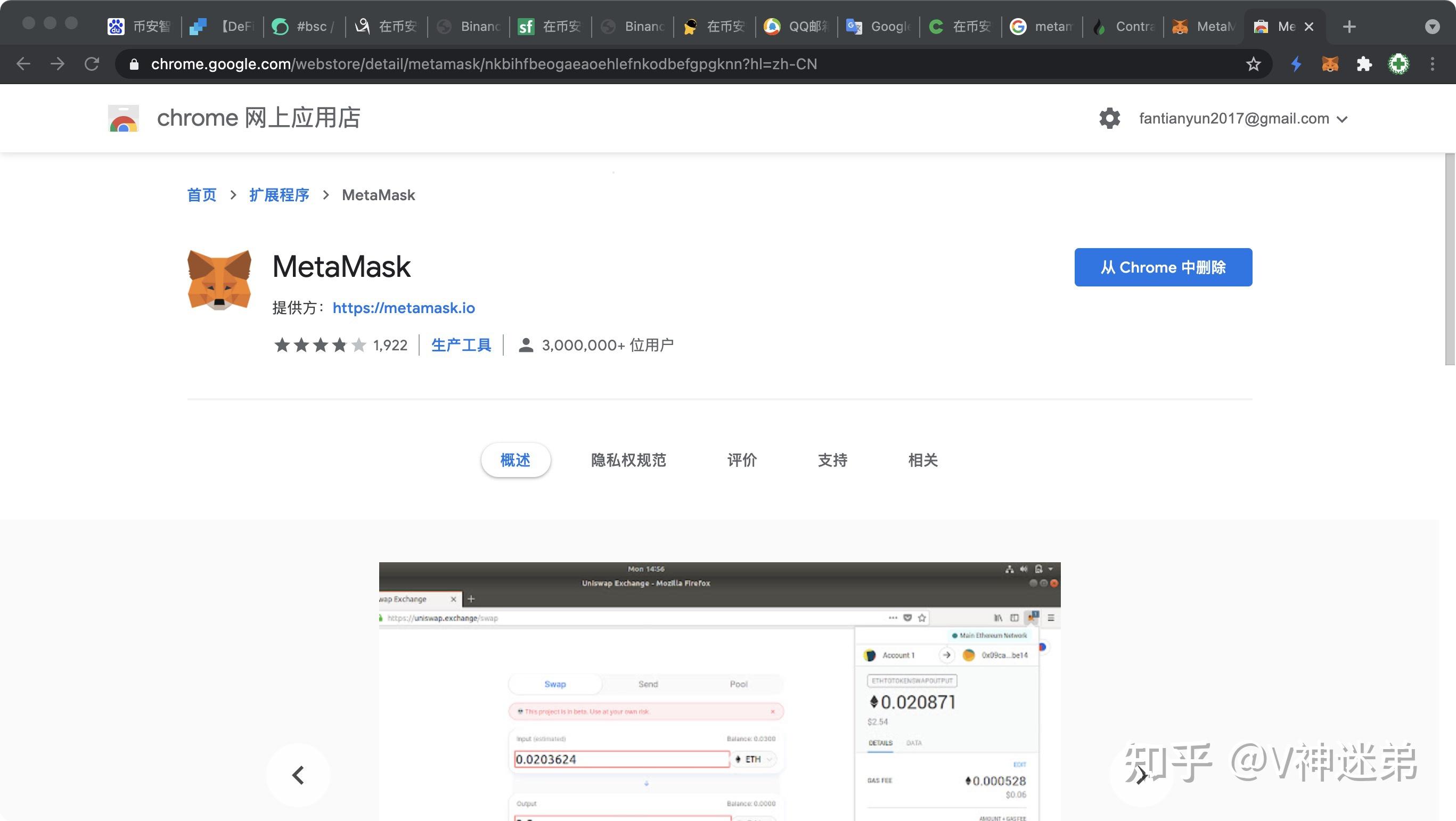Click the Chrome Web Store logo
The image size is (1456, 821).
pos(123,119)
